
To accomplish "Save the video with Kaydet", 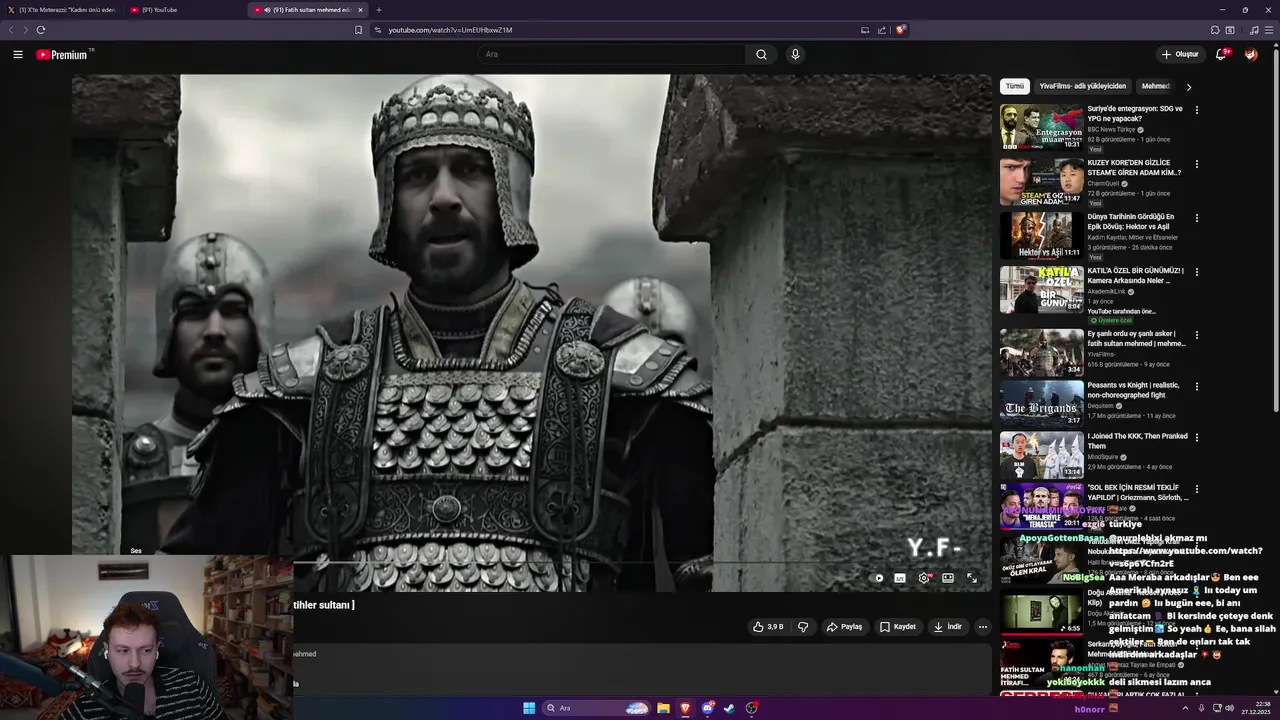I will point(898,627).
